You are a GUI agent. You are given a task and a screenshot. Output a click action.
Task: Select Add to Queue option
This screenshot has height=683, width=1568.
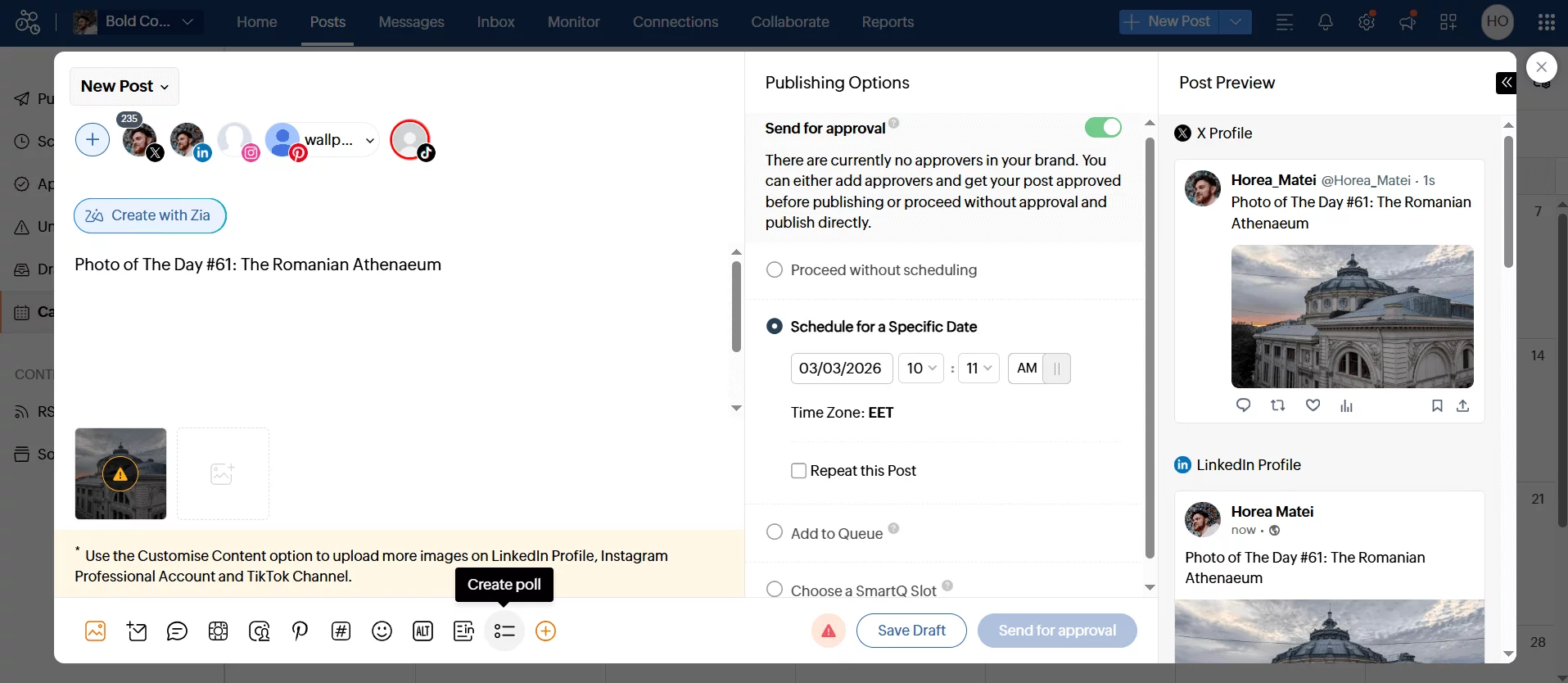(x=774, y=532)
